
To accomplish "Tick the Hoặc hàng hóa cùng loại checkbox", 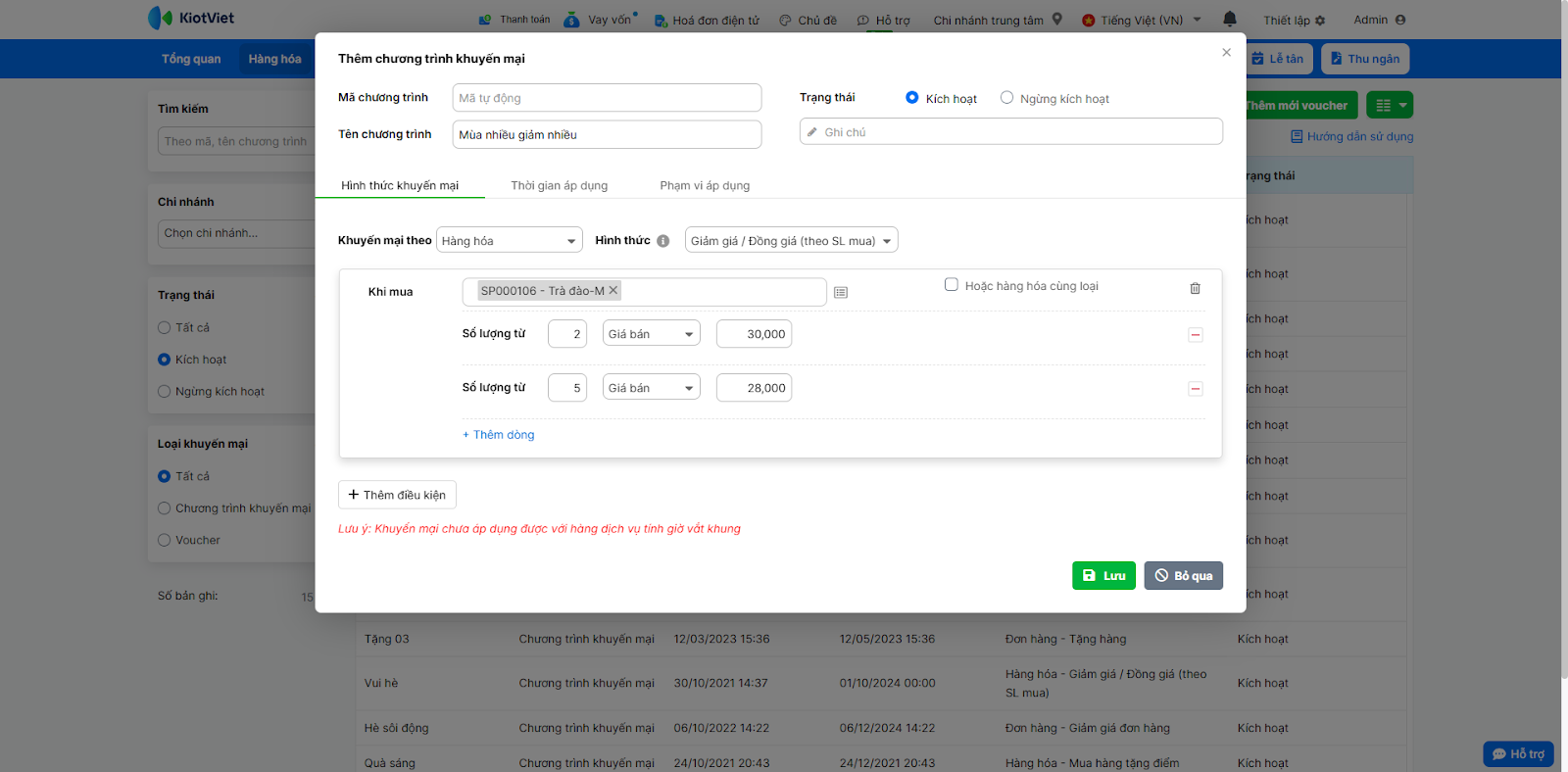I will 951,285.
